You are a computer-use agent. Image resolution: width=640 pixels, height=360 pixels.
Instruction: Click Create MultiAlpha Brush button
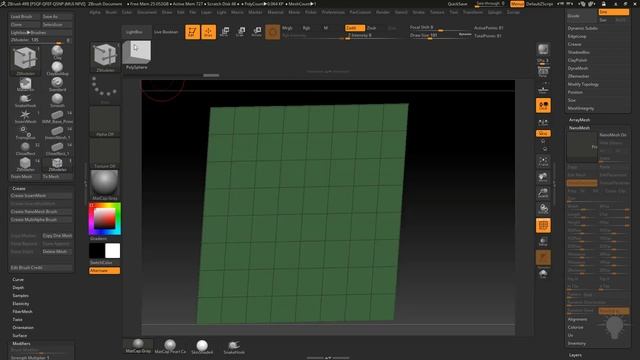click(x=41, y=220)
